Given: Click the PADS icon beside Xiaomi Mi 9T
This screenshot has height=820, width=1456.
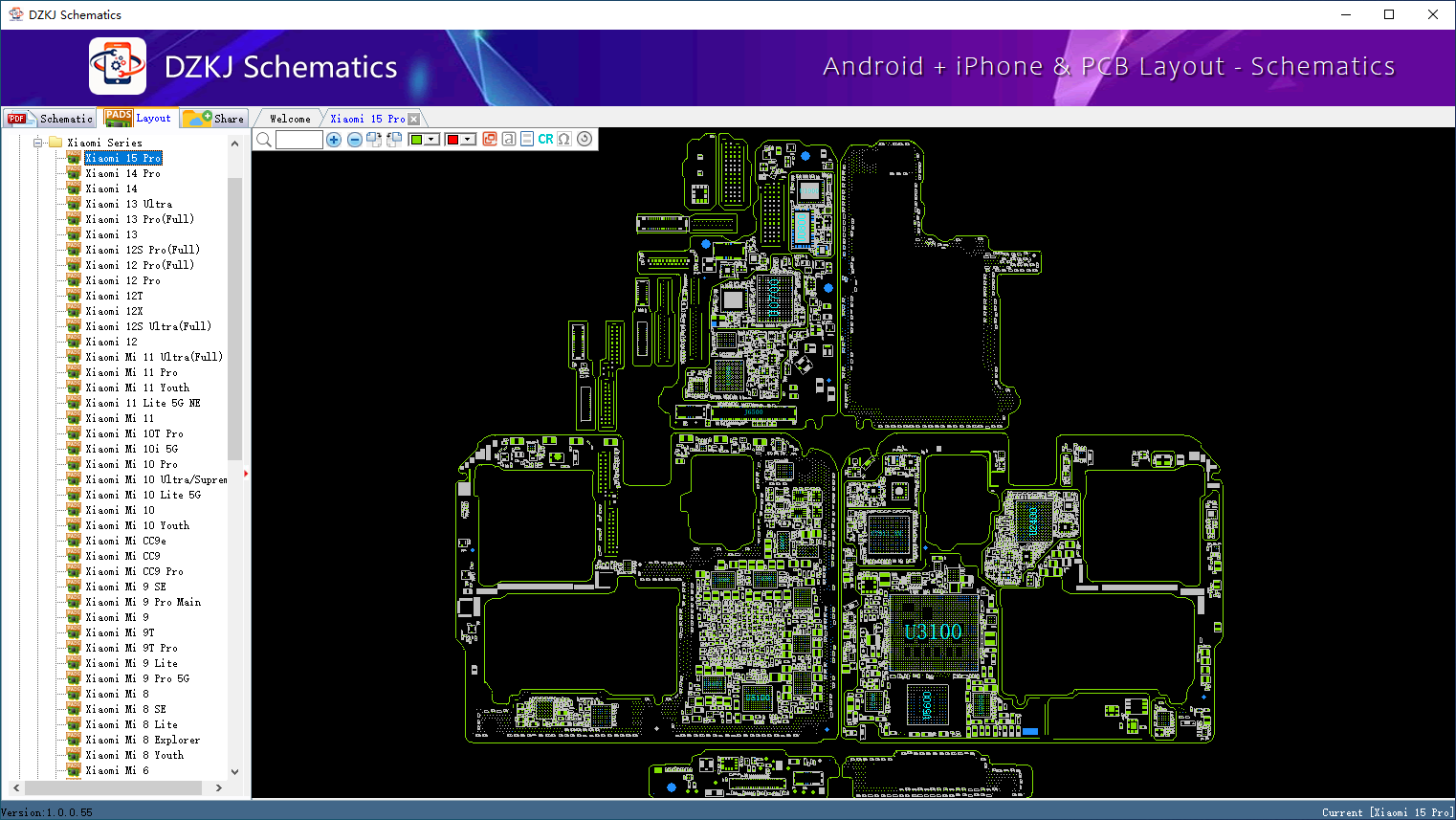Looking at the screenshot, I should [x=74, y=632].
